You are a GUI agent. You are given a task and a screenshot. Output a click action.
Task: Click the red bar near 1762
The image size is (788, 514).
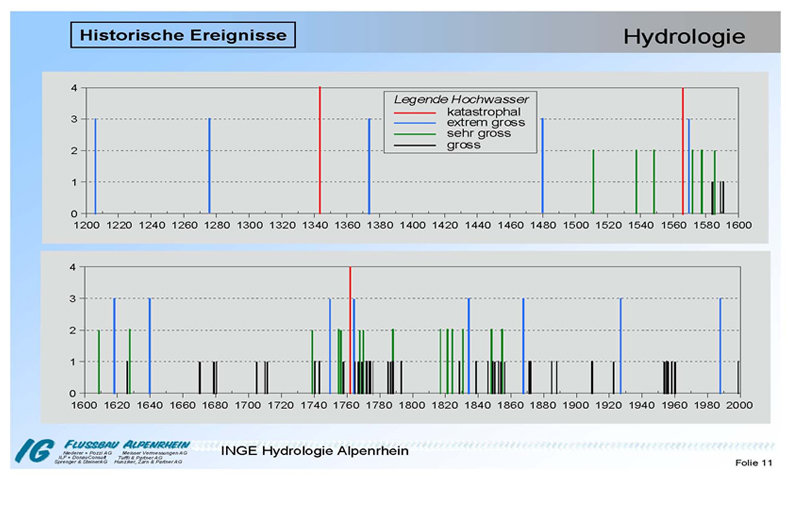pos(350,330)
